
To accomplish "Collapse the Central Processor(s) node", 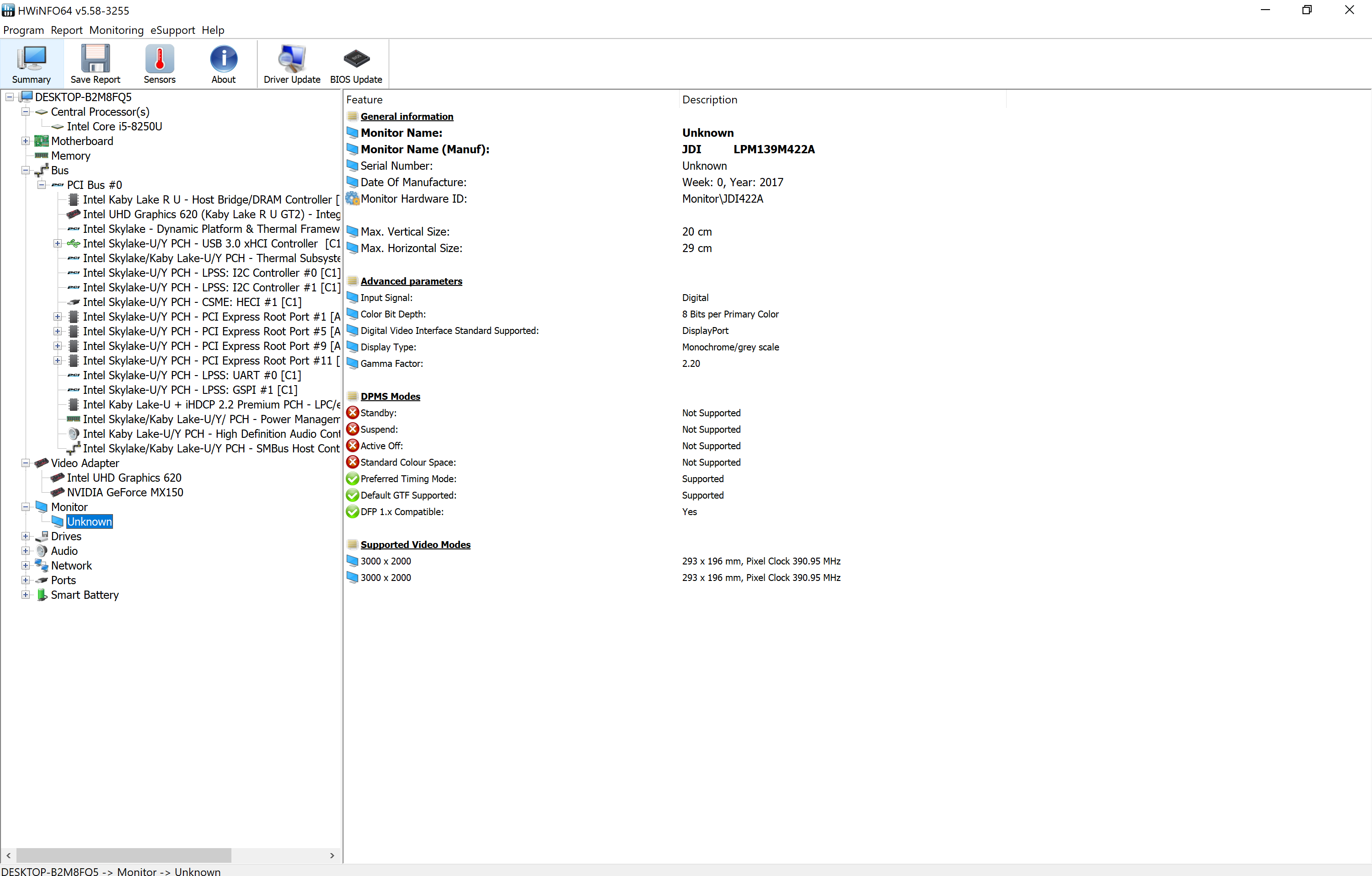I will pos(26,112).
